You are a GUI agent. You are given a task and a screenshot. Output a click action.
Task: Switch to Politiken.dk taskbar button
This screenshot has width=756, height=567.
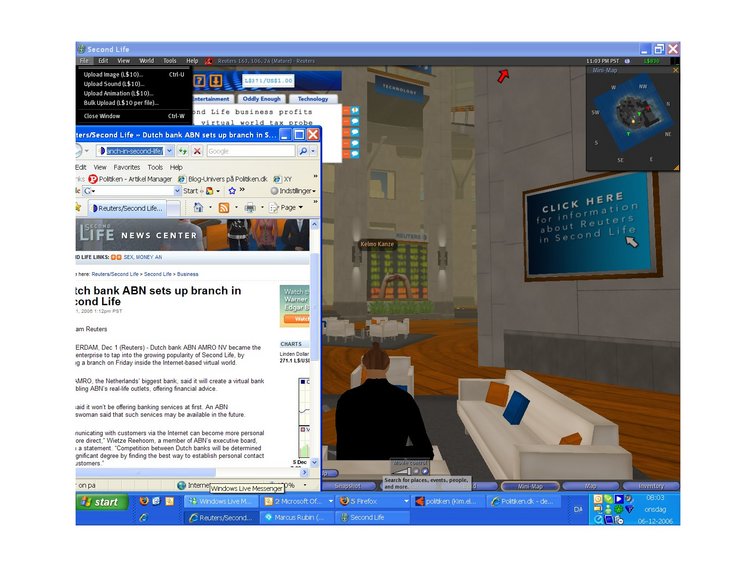click(525, 501)
